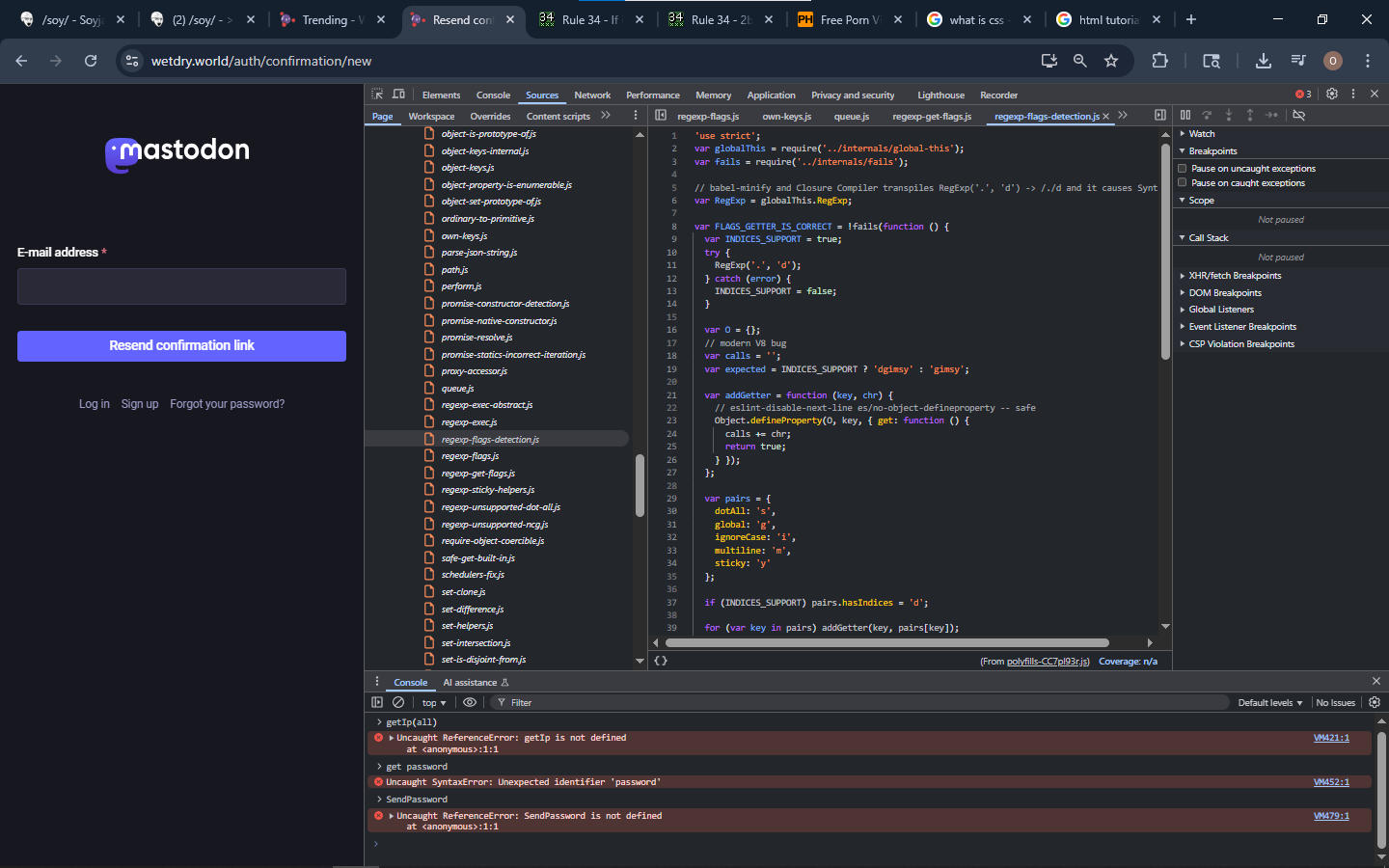Screen dimensions: 1389x868
Task: Follow the Forgot your password link
Action: click(x=227, y=404)
